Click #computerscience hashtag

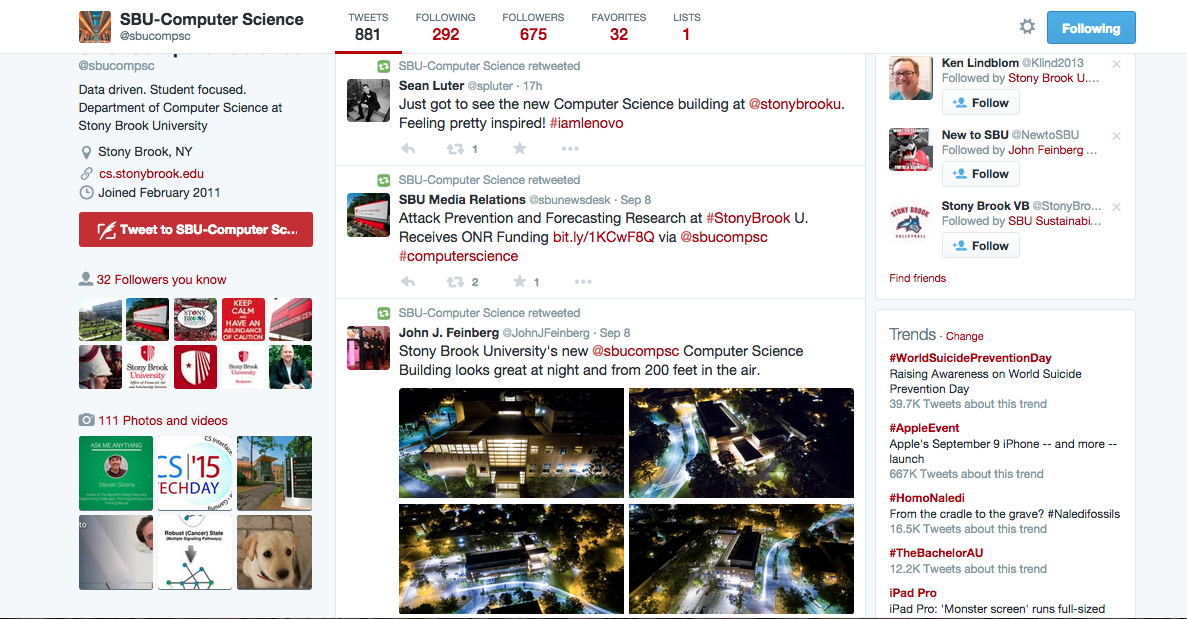[459, 256]
